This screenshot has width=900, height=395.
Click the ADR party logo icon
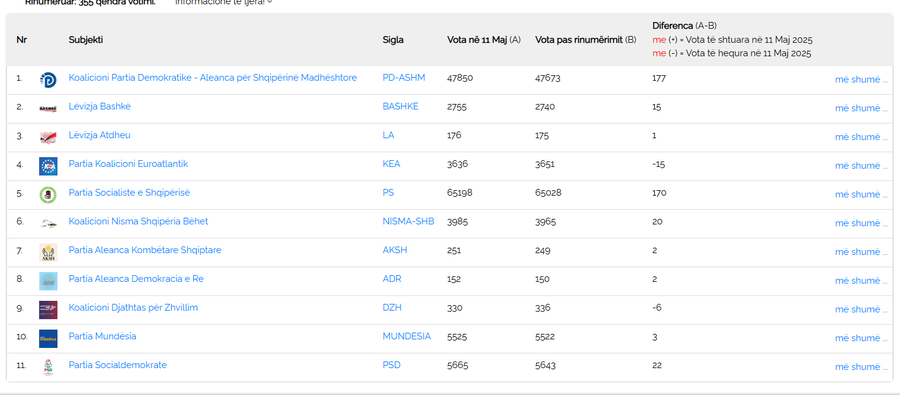point(48,281)
